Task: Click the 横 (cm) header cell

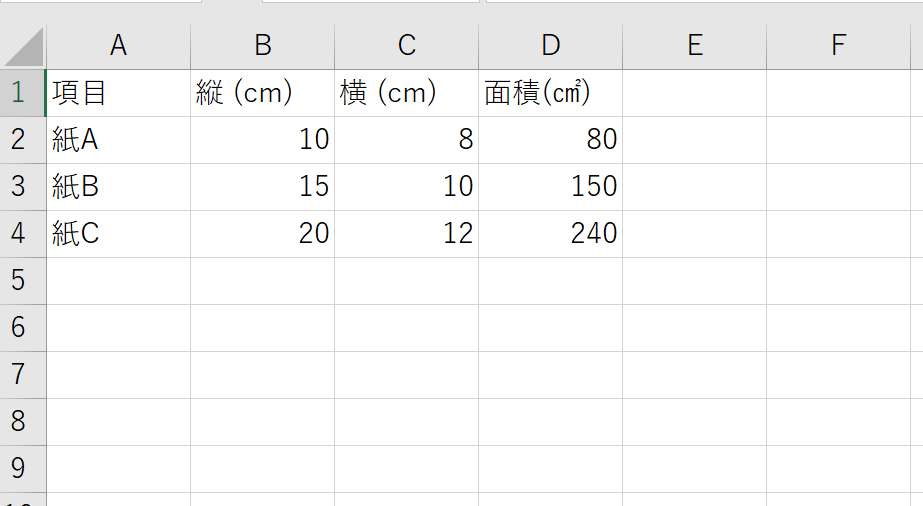Action: 406,93
